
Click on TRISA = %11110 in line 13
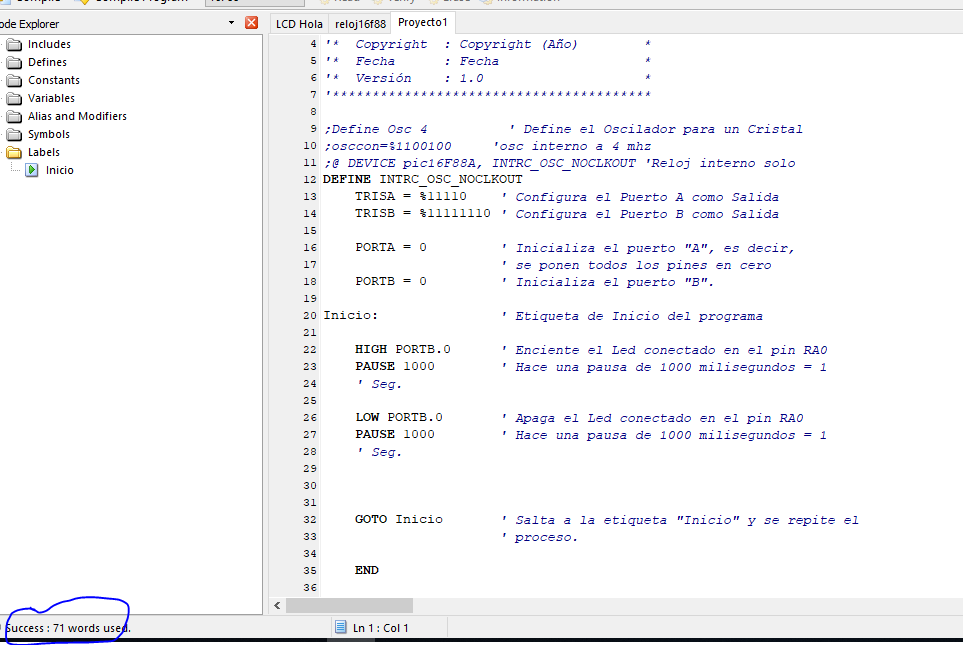tap(410, 197)
